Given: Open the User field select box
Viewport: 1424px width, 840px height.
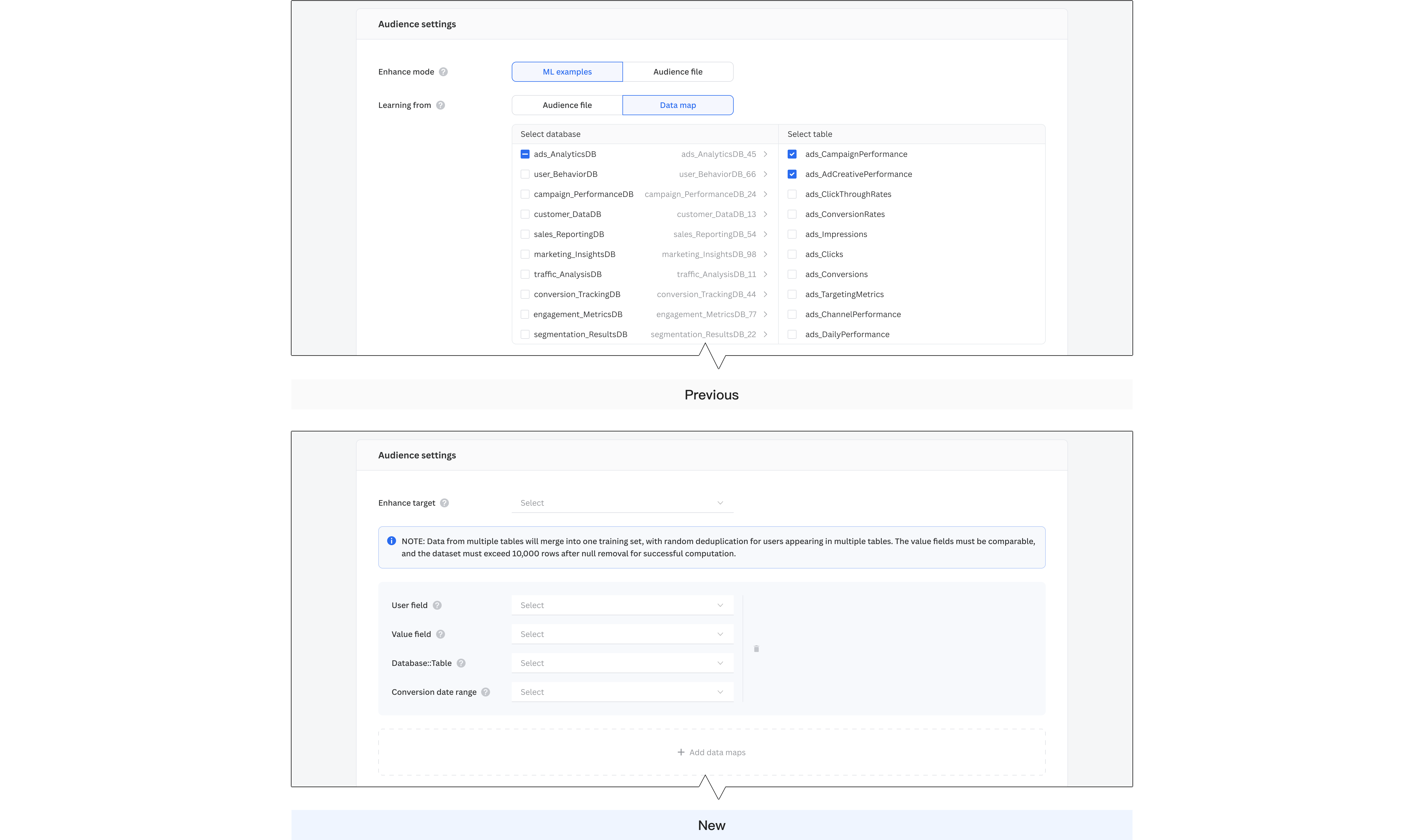Looking at the screenshot, I should point(622,606).
